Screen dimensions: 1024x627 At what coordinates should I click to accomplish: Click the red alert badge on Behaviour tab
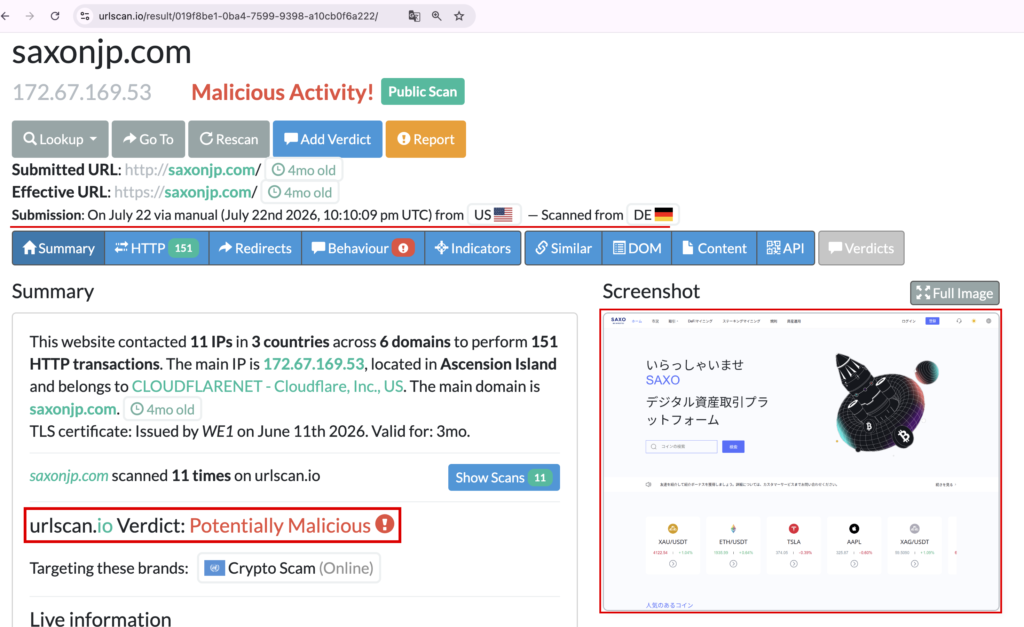[x=404, y=248]
